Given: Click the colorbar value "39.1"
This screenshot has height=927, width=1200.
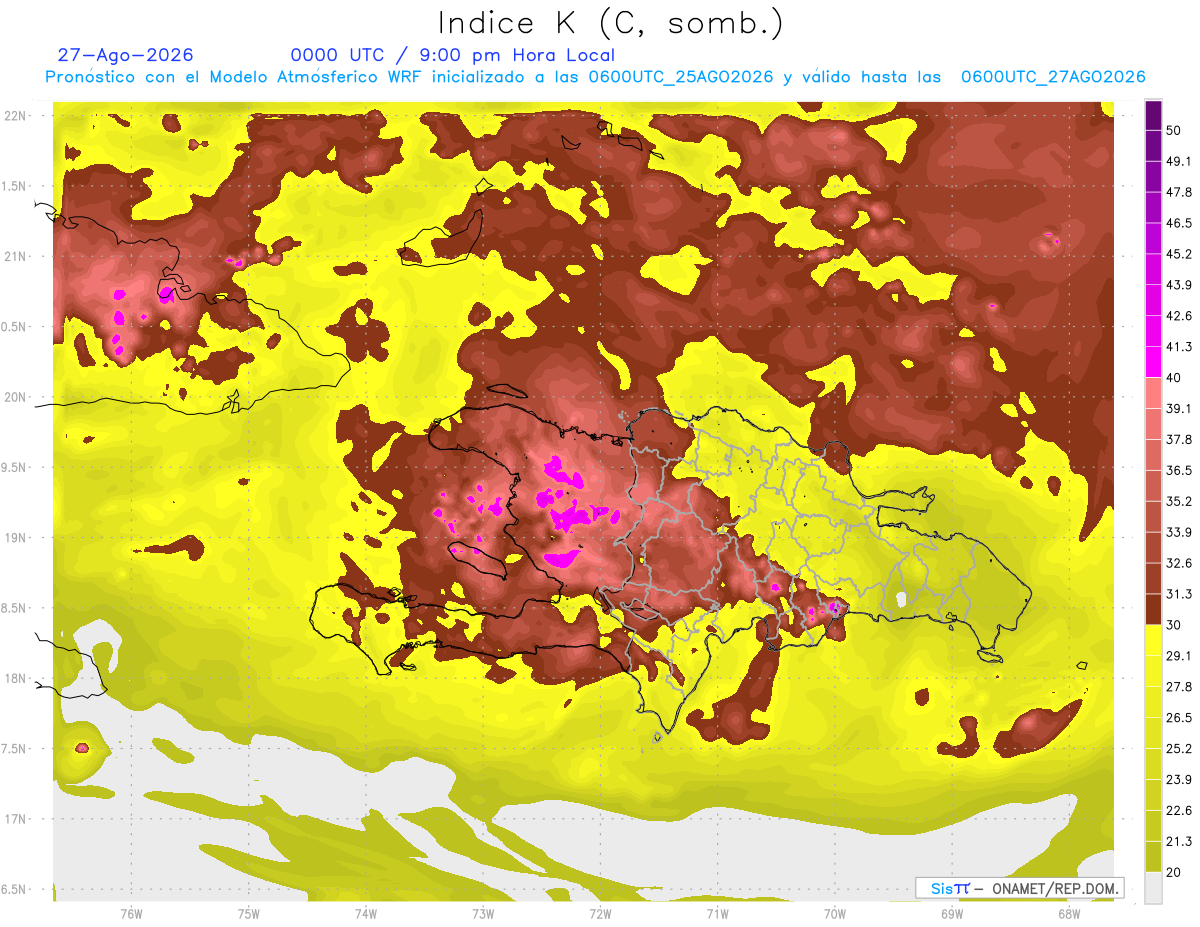Looking at the screenshot, I should click(x=1178, y=408).
